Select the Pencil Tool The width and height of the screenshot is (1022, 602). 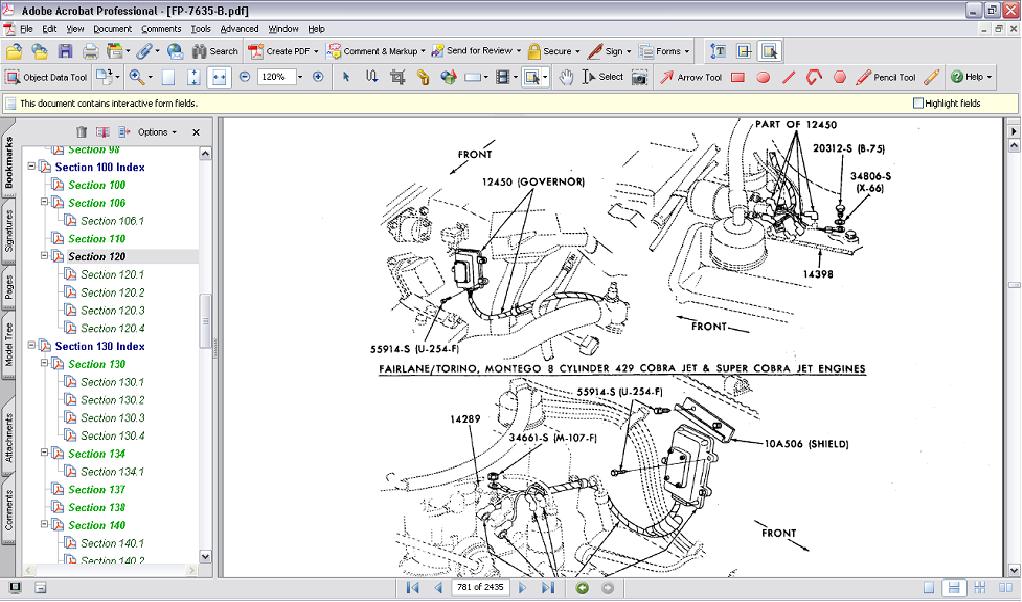pyautogui.click(x=886, y=77)
